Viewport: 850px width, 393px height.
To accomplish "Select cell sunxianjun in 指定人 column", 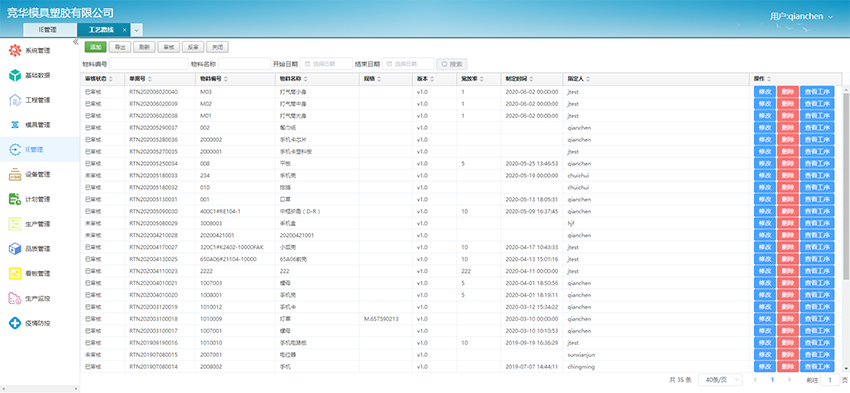I will coord(581,355).
